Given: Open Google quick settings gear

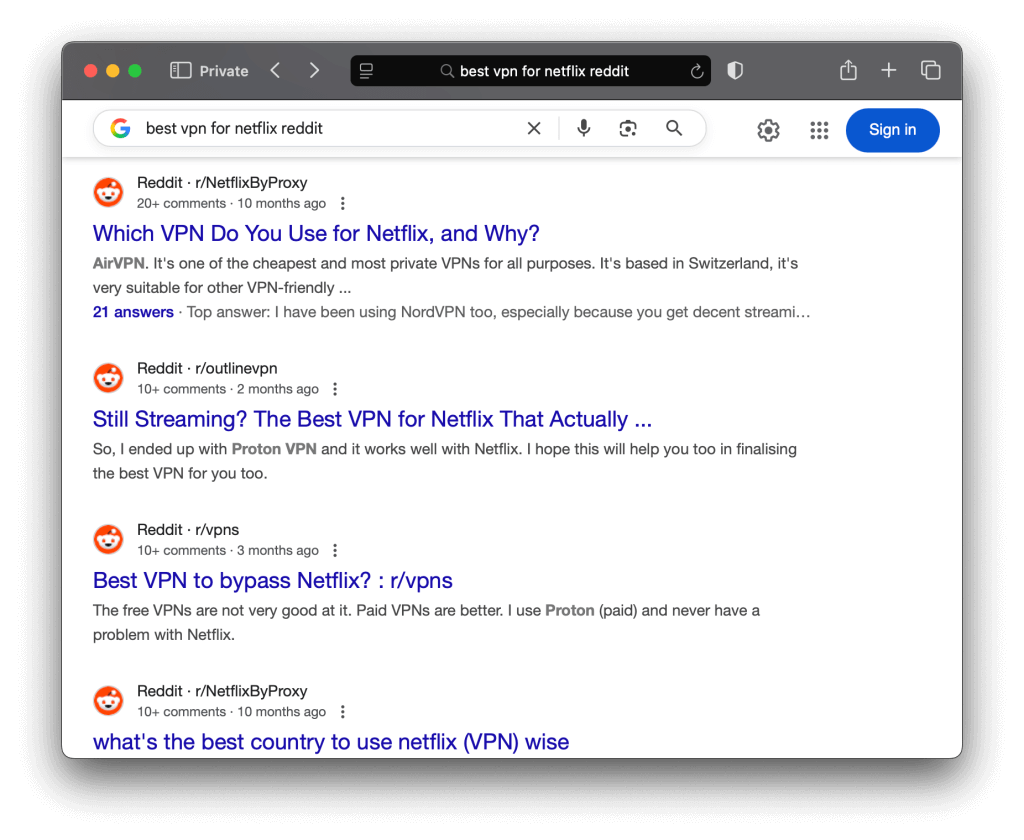Looking at the screenshot, I should 768,130.
